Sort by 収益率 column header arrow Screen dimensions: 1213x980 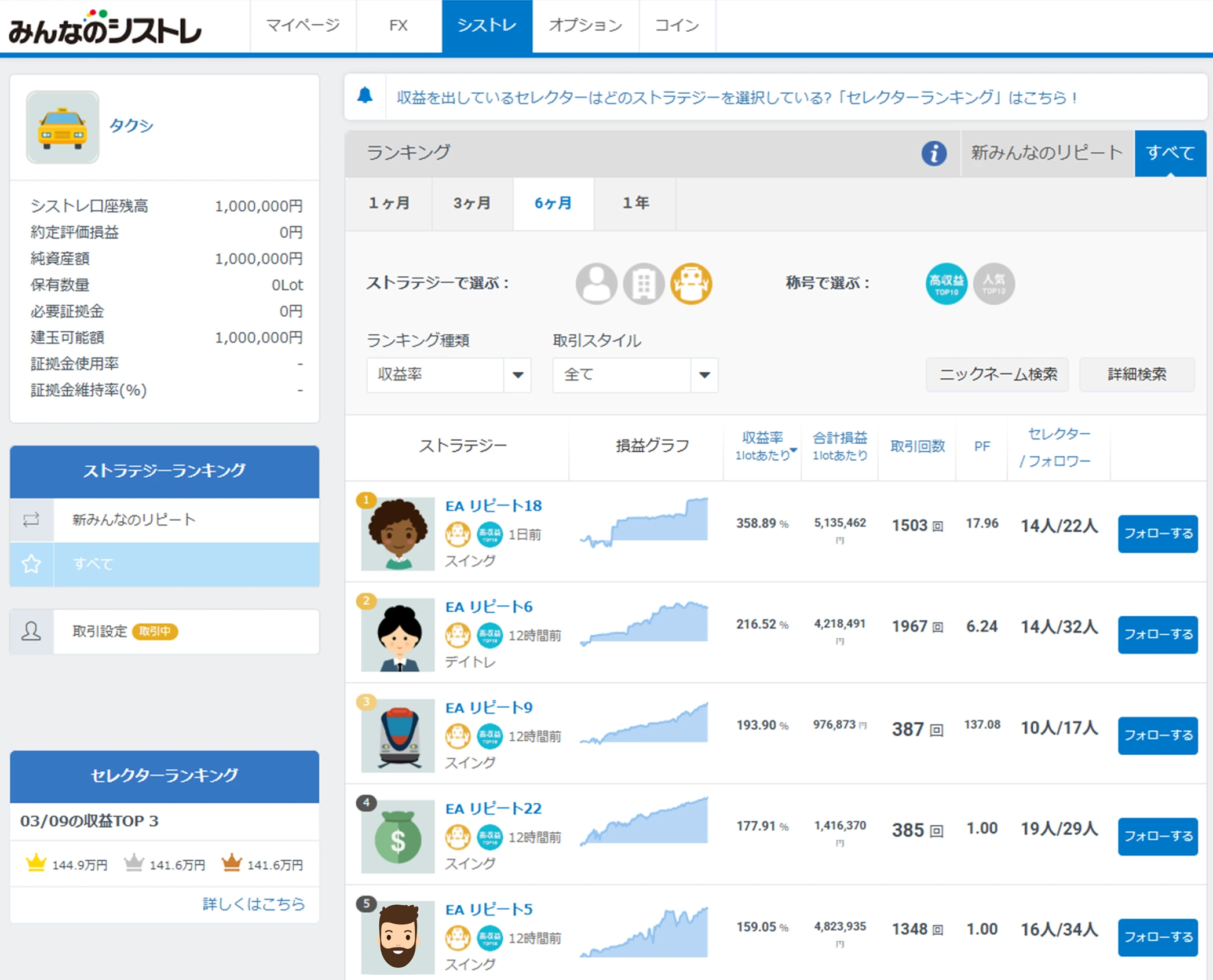pos(794,450)
